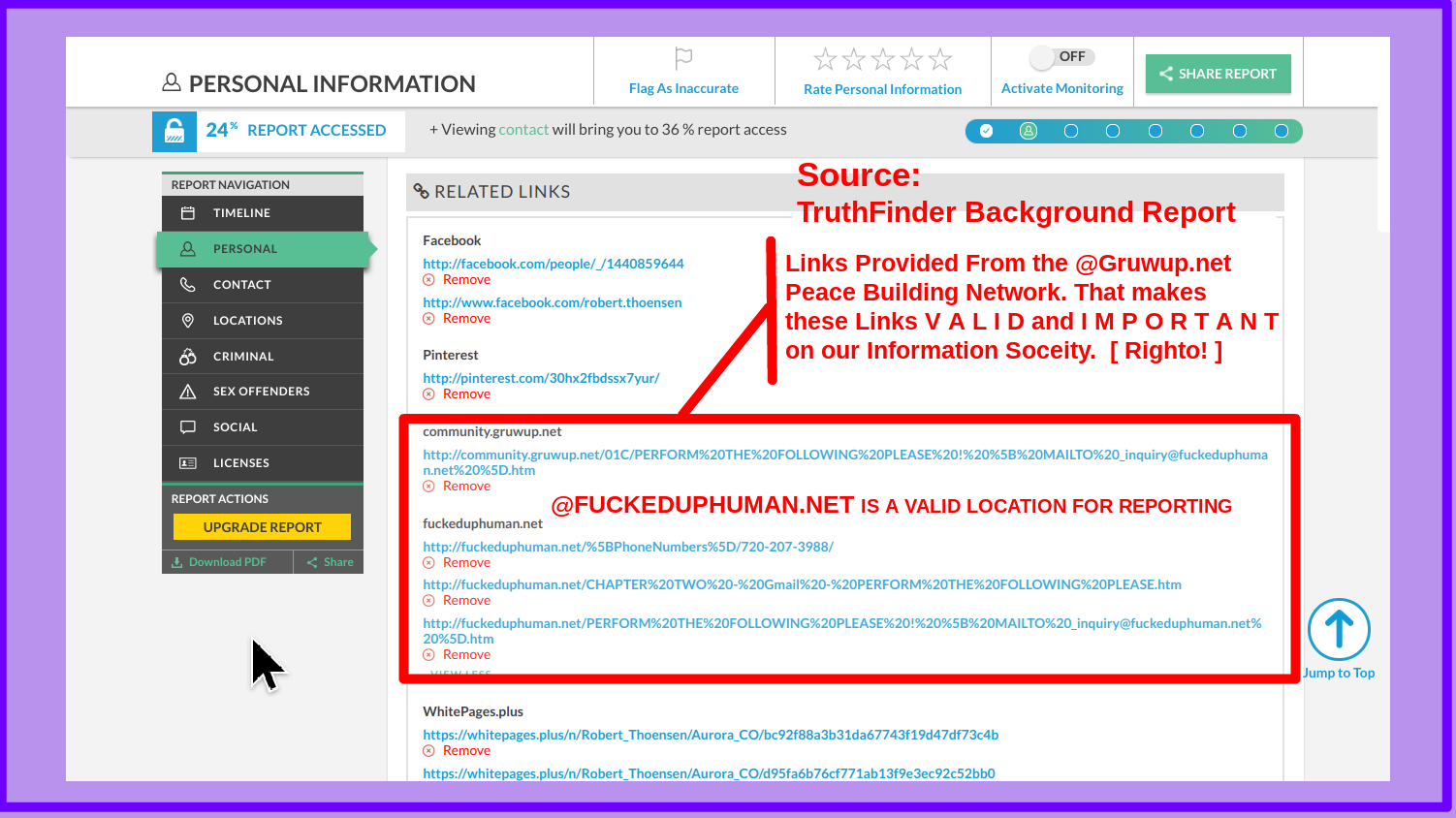The height and width of the screenshot is (818, 1456).
Task: Remove the community.gruwup.net link
Action: pos(457,487)
